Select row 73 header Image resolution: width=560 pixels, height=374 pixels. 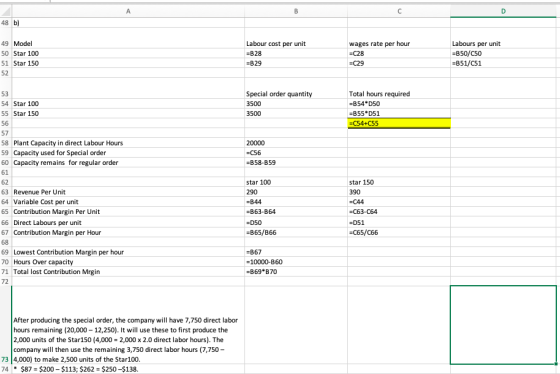pyautogui.click(x=5, y=325)
